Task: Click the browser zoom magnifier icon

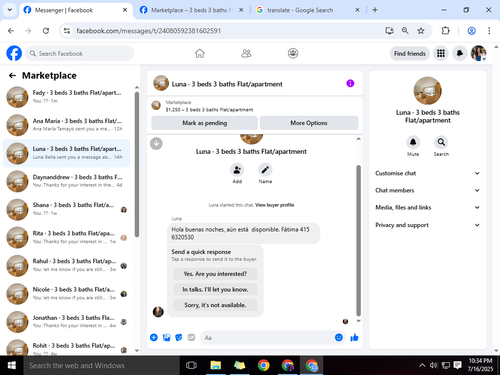Action: [405, 31]
